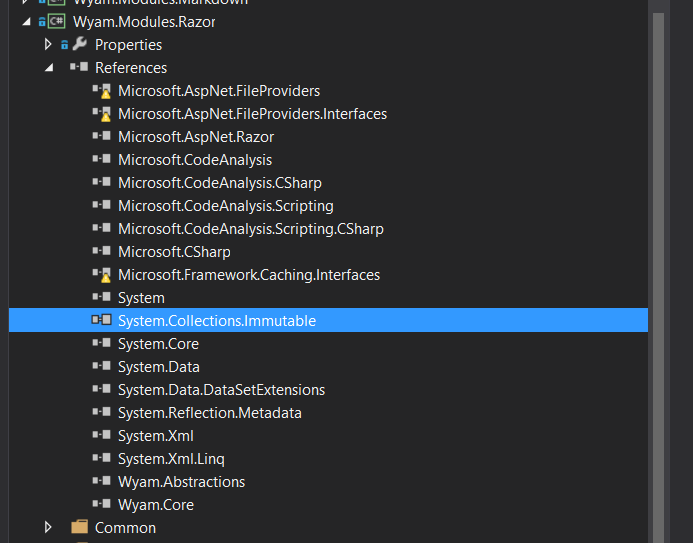Click the reference icon for Microsoft.CodeAnalysis

pyautogui.click(x=102, y=159)
